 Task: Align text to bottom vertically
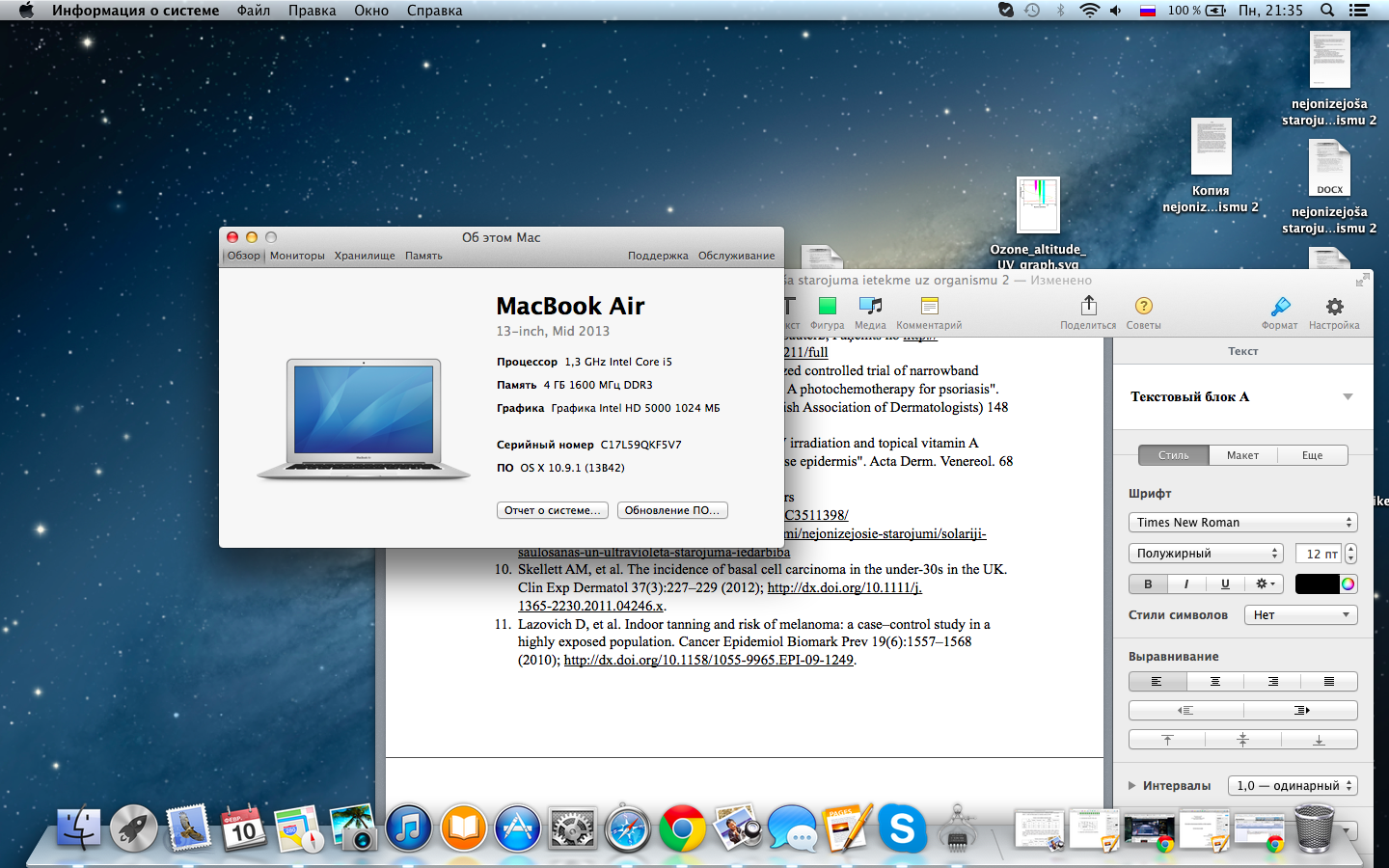click(x=1319, y=739)
